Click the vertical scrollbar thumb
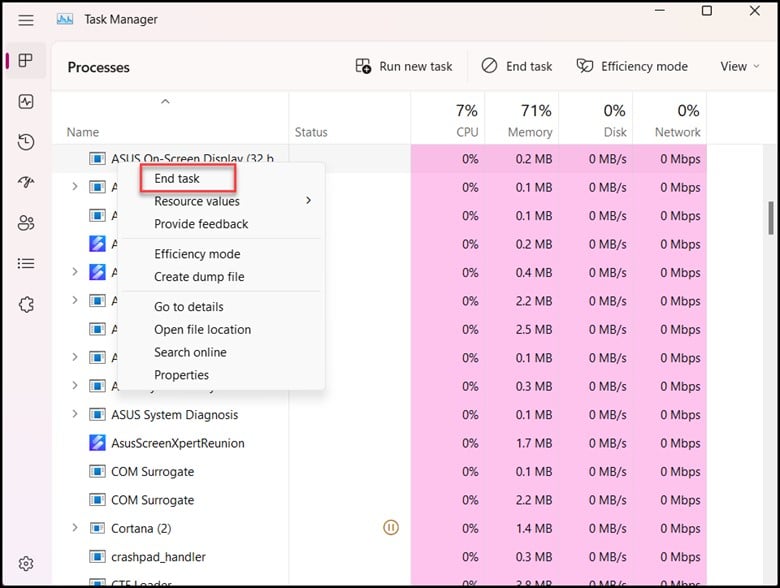This screenshot has height=588, width=780. tap(771, 217)
